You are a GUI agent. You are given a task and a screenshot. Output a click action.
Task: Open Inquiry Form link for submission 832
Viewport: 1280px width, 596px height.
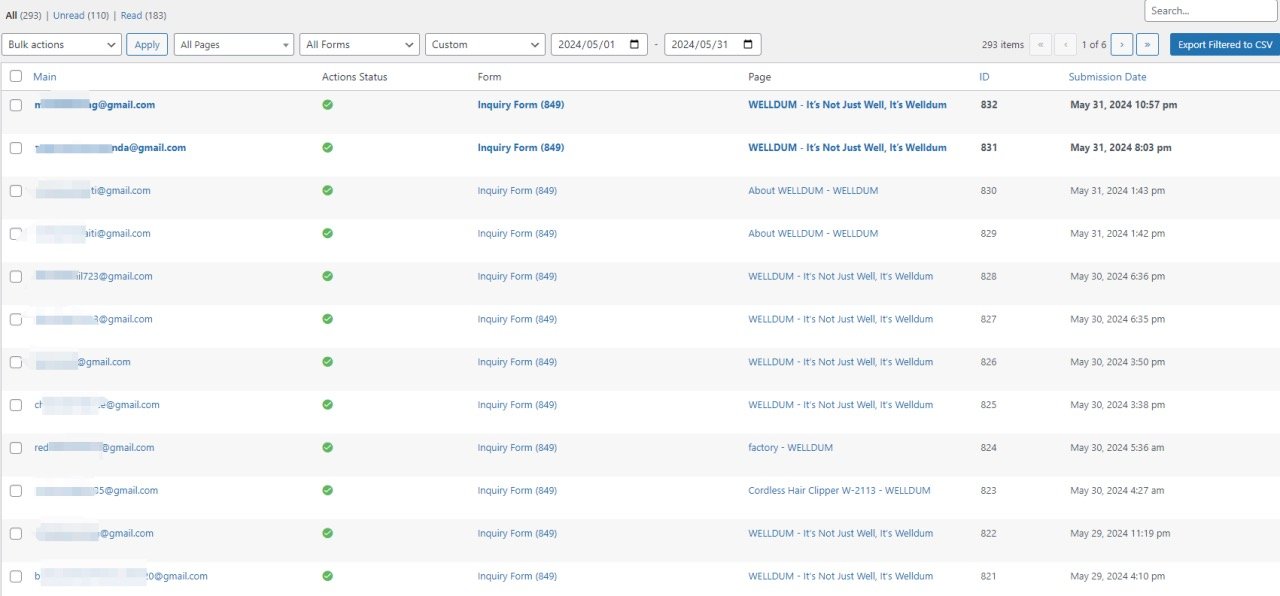(521, 104)
